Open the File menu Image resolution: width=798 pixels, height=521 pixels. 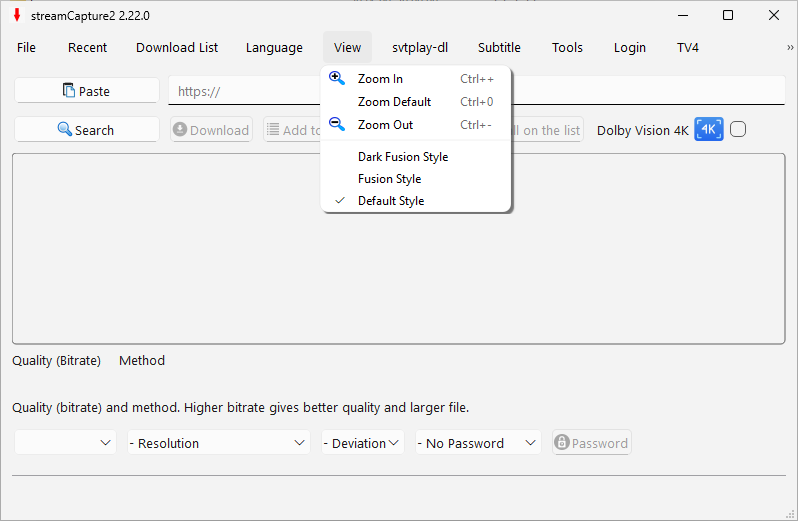[26, 47]
